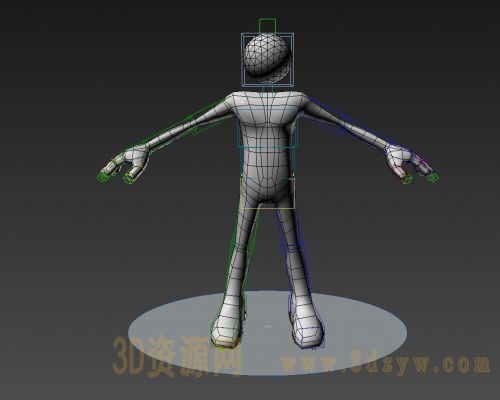Select the blue-outlined thigh
This screenshot has height=400, width=500.
pos(289,227)
